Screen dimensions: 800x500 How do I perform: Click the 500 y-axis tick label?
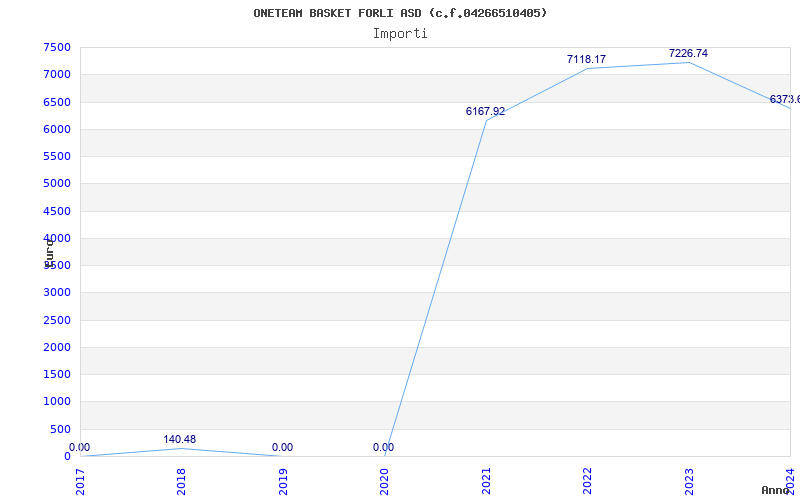coord(60,430)
